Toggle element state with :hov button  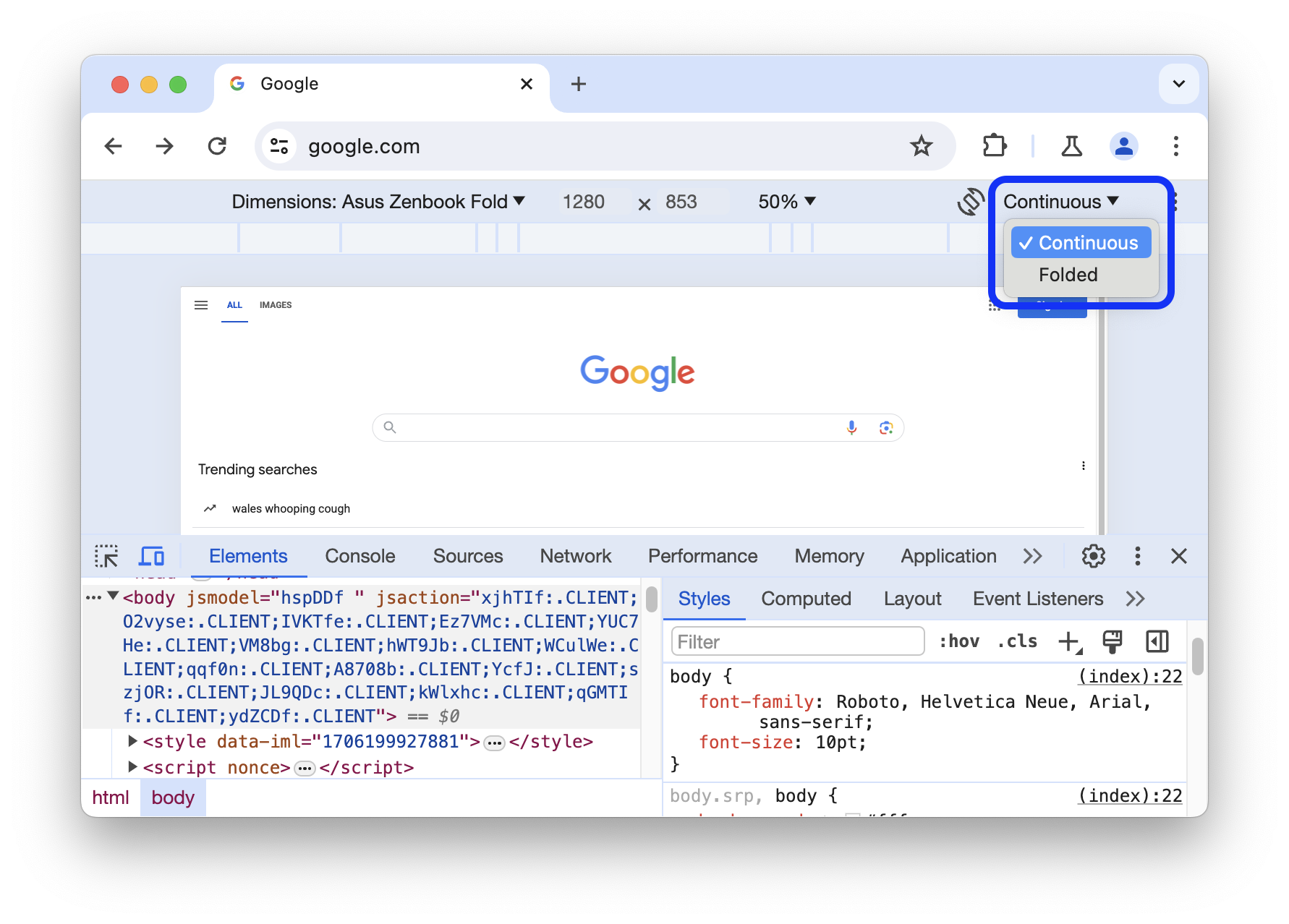[959, 641]
